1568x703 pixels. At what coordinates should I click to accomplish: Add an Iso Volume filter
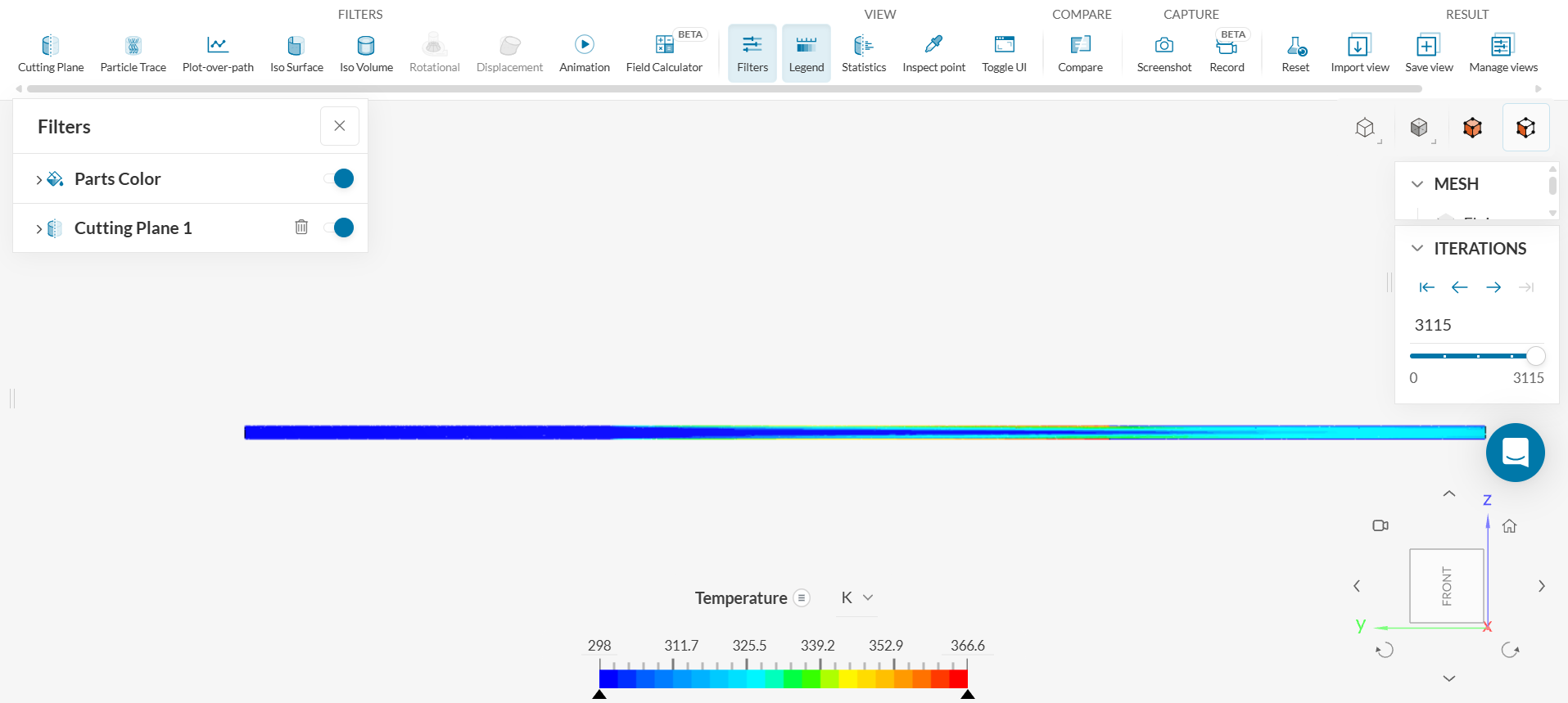366,54
